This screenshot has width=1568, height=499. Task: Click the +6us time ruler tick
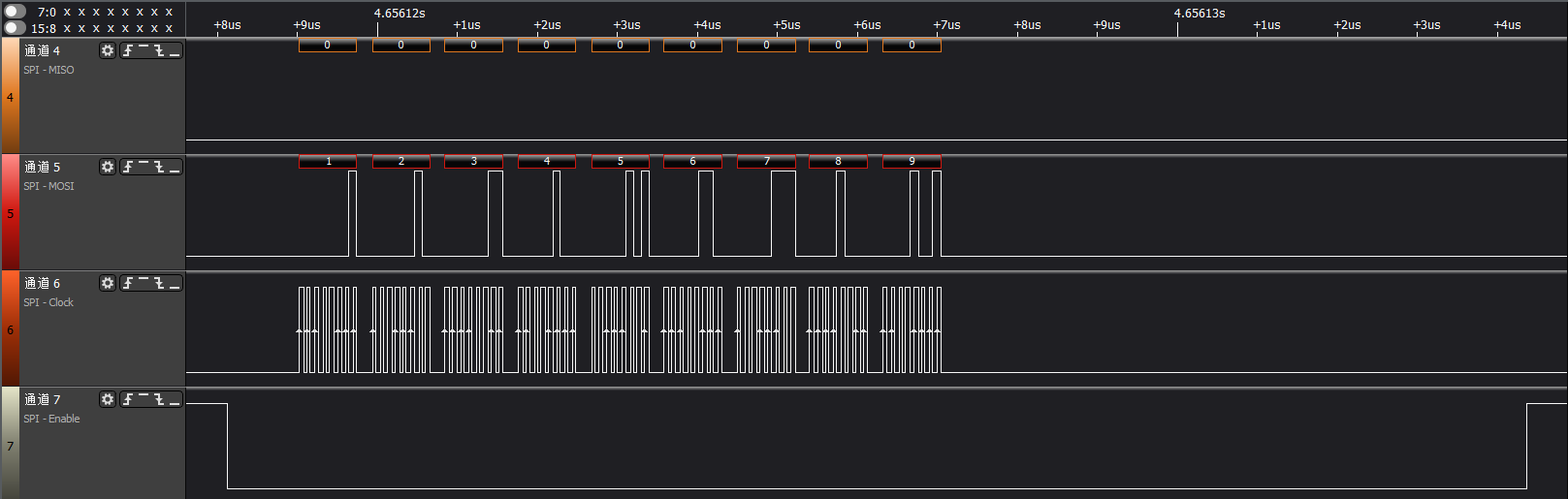pyautogui.click(x=867, y=25)
